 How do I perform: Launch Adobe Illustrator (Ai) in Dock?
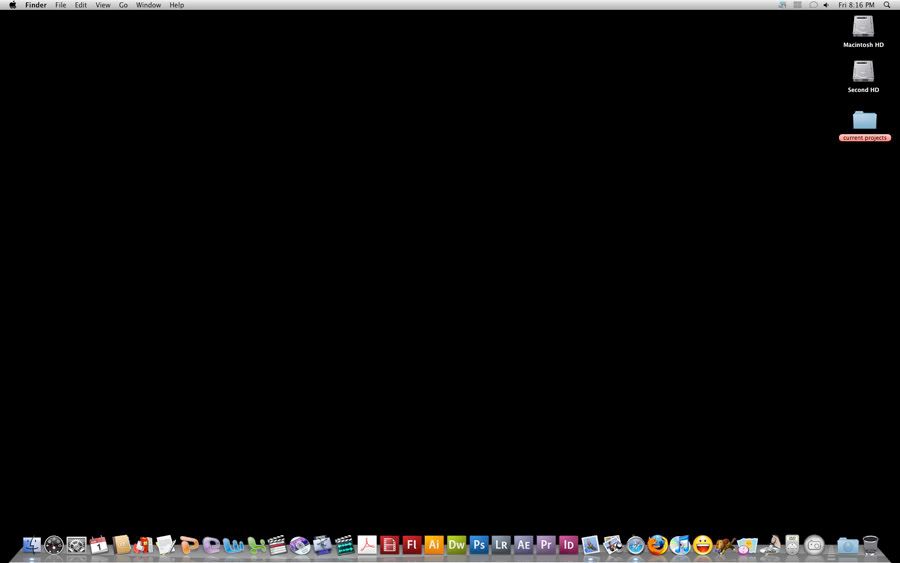click(x=434, y=544)
